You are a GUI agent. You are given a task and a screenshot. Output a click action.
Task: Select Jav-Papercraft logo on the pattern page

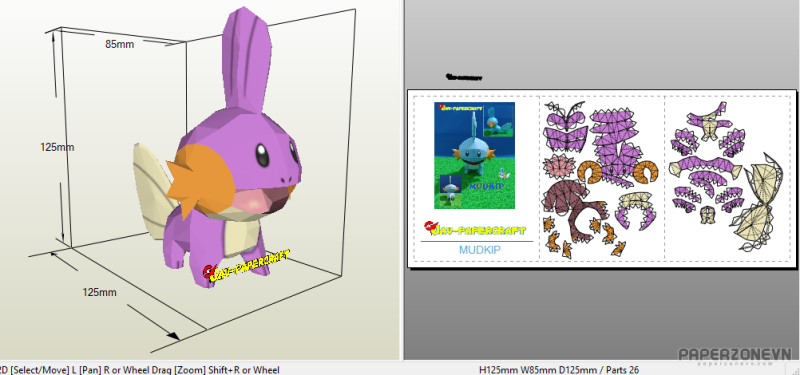[x=474, y=229]
